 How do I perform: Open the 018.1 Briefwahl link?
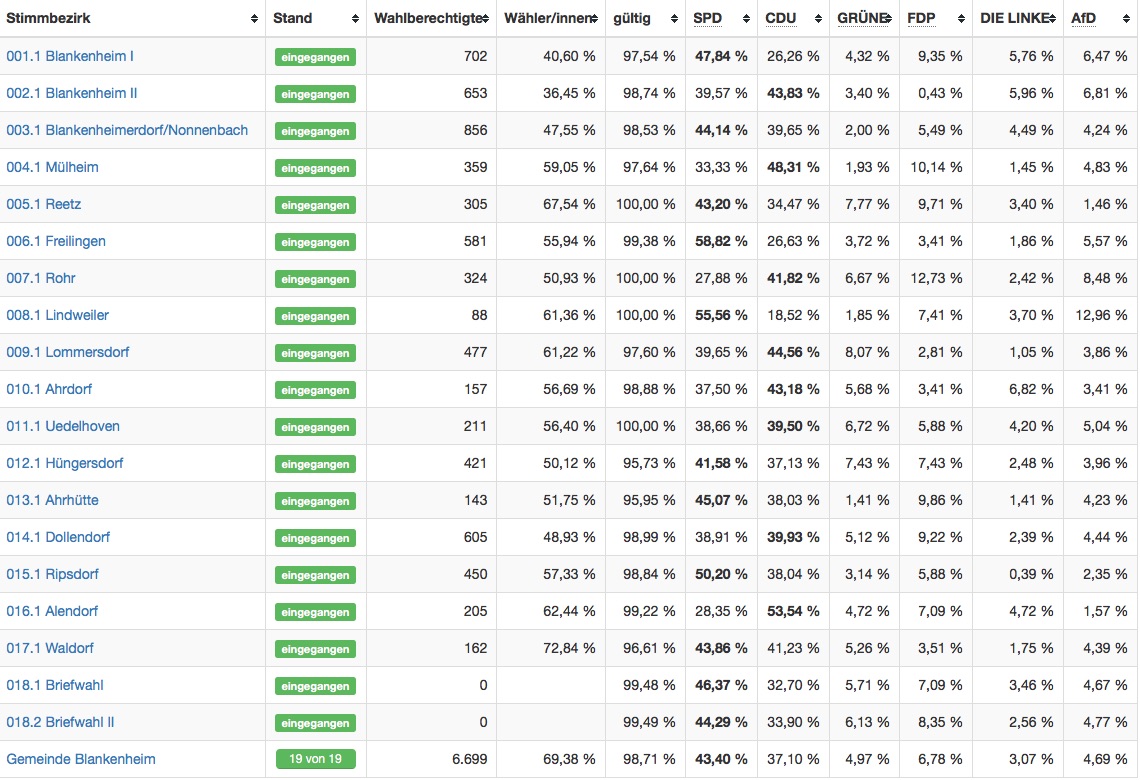tap(55, 685)
